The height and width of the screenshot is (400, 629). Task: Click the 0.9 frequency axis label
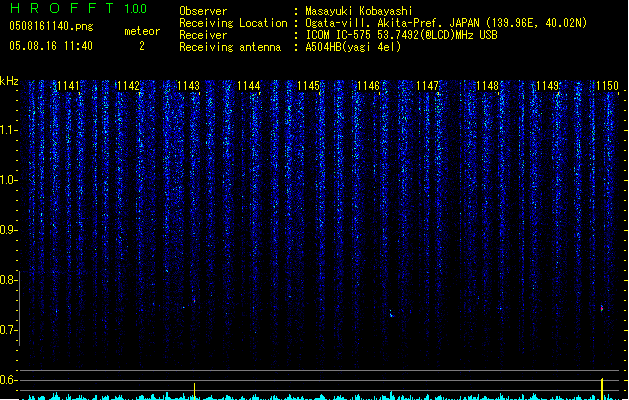(x=8, y=230)
